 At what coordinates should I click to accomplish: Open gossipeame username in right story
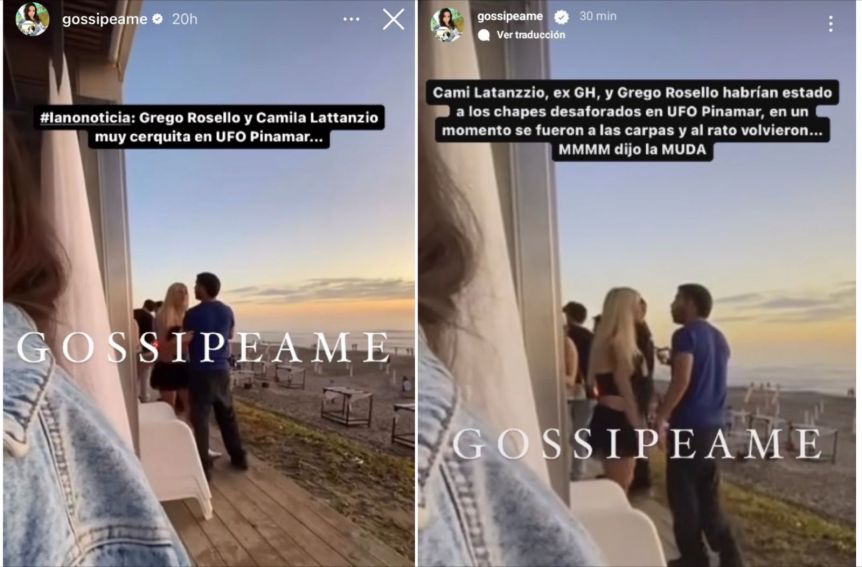(x=510, y=16)
